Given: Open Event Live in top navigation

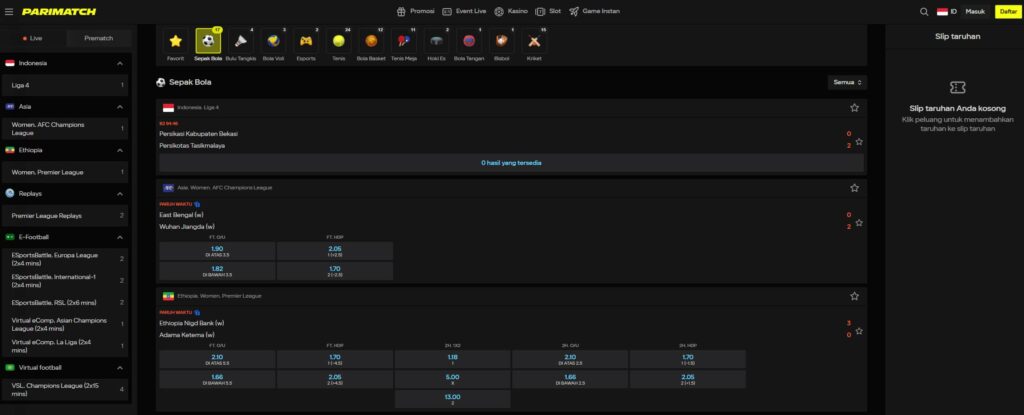Looking at the screenshot, I should pyautogui.click(x=464, y=11).
